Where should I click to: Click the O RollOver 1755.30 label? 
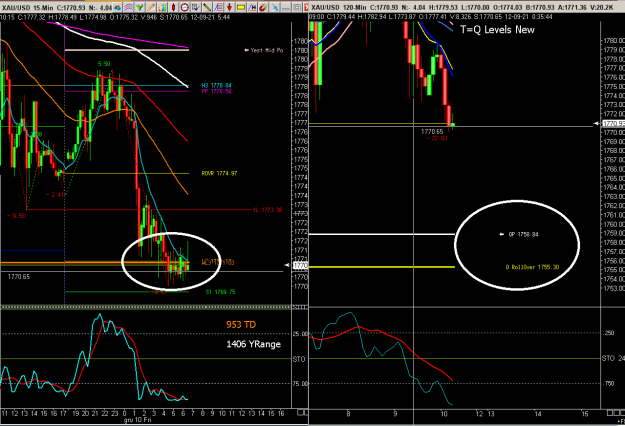pos(532,267)
